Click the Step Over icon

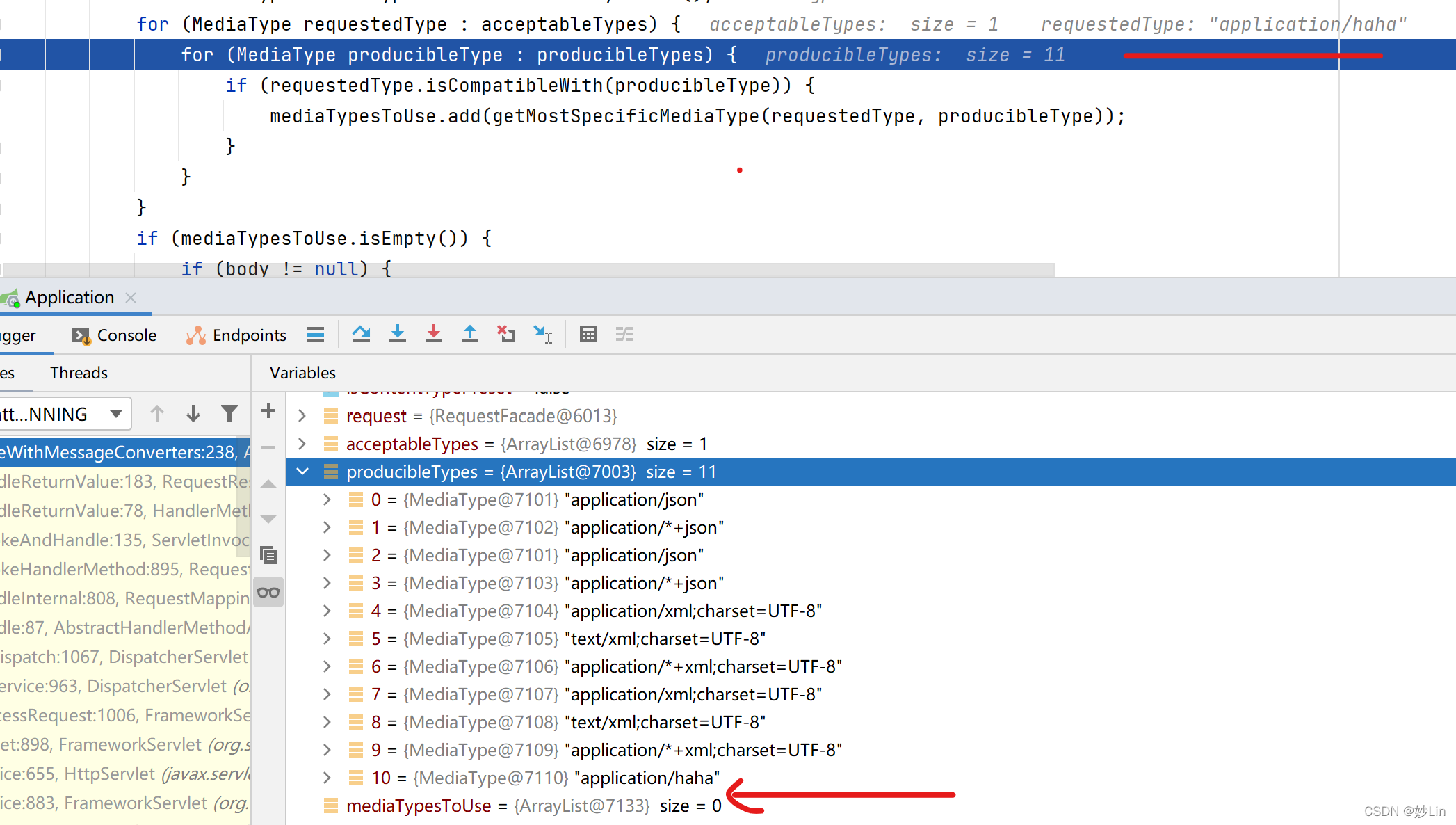point(362,335)
